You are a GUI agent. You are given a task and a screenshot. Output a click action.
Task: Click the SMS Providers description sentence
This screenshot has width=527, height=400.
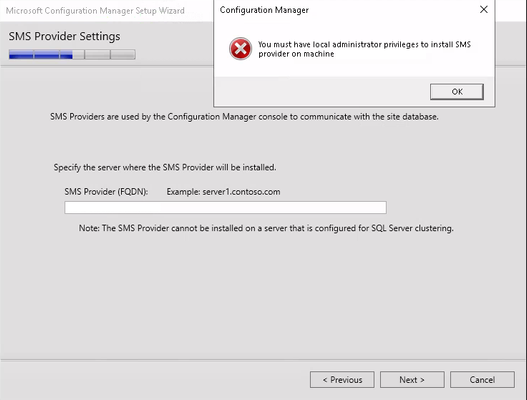244,117
